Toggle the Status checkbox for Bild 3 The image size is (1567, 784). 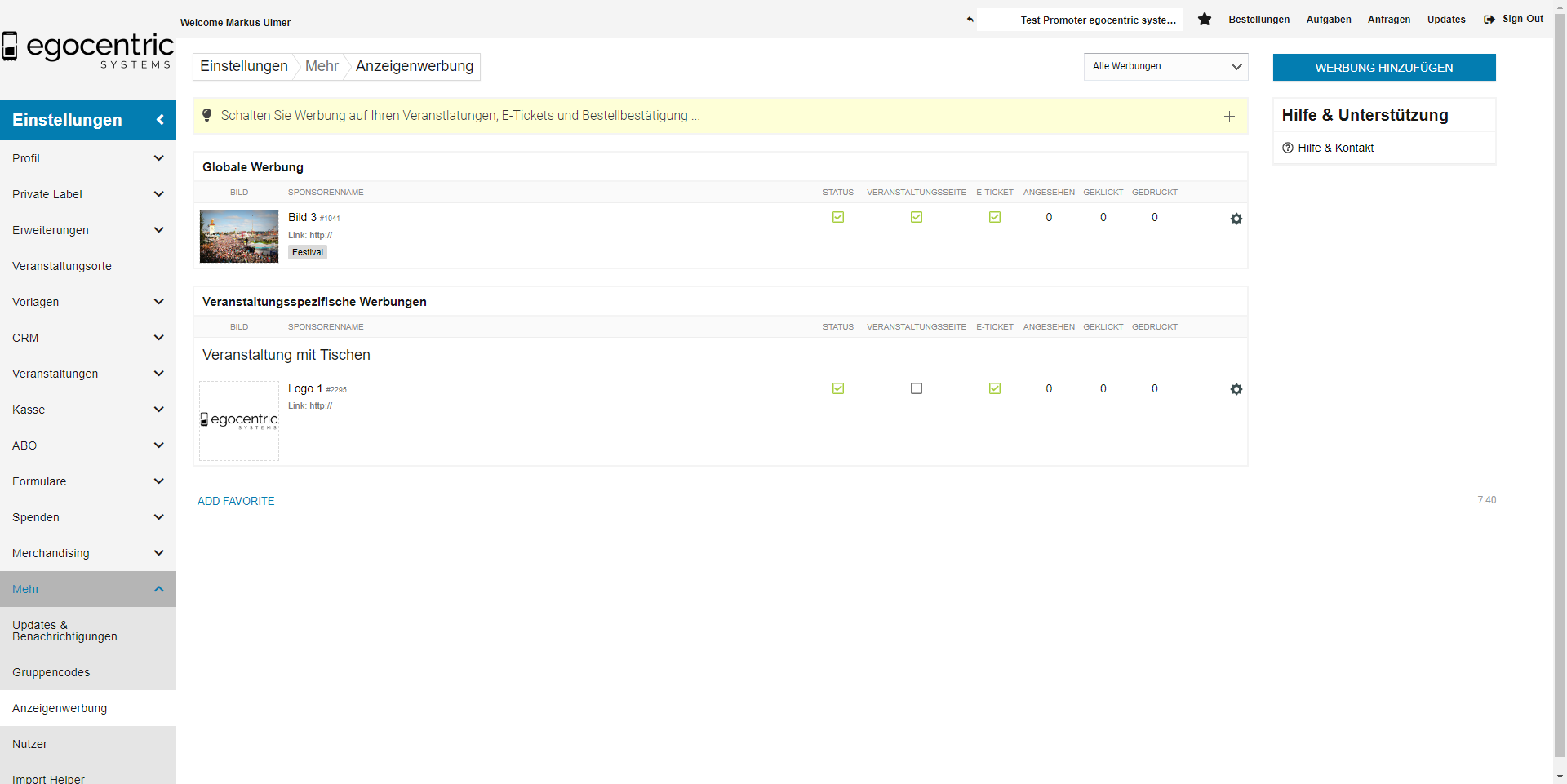tap(838, 217)
